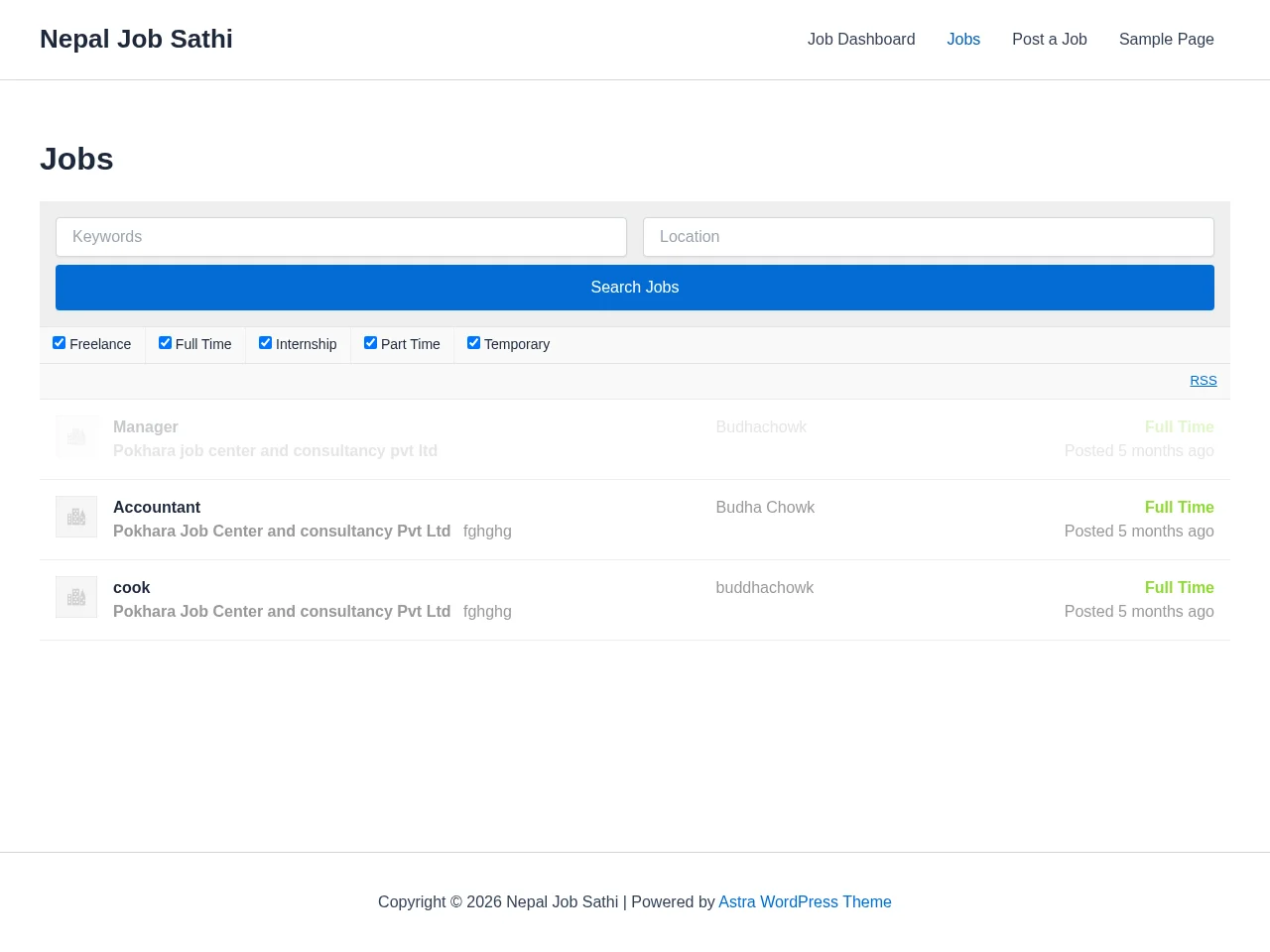Click the Jobs page heading
The width and height of the screenshot is (1270, 952).
coord(76,159)
